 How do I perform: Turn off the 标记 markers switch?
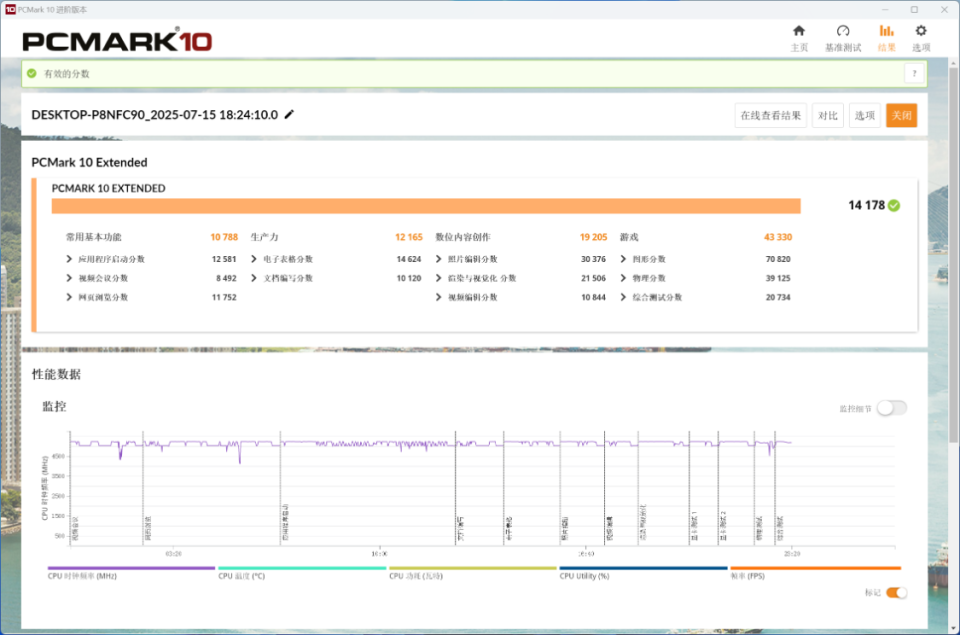click(896, 593)
